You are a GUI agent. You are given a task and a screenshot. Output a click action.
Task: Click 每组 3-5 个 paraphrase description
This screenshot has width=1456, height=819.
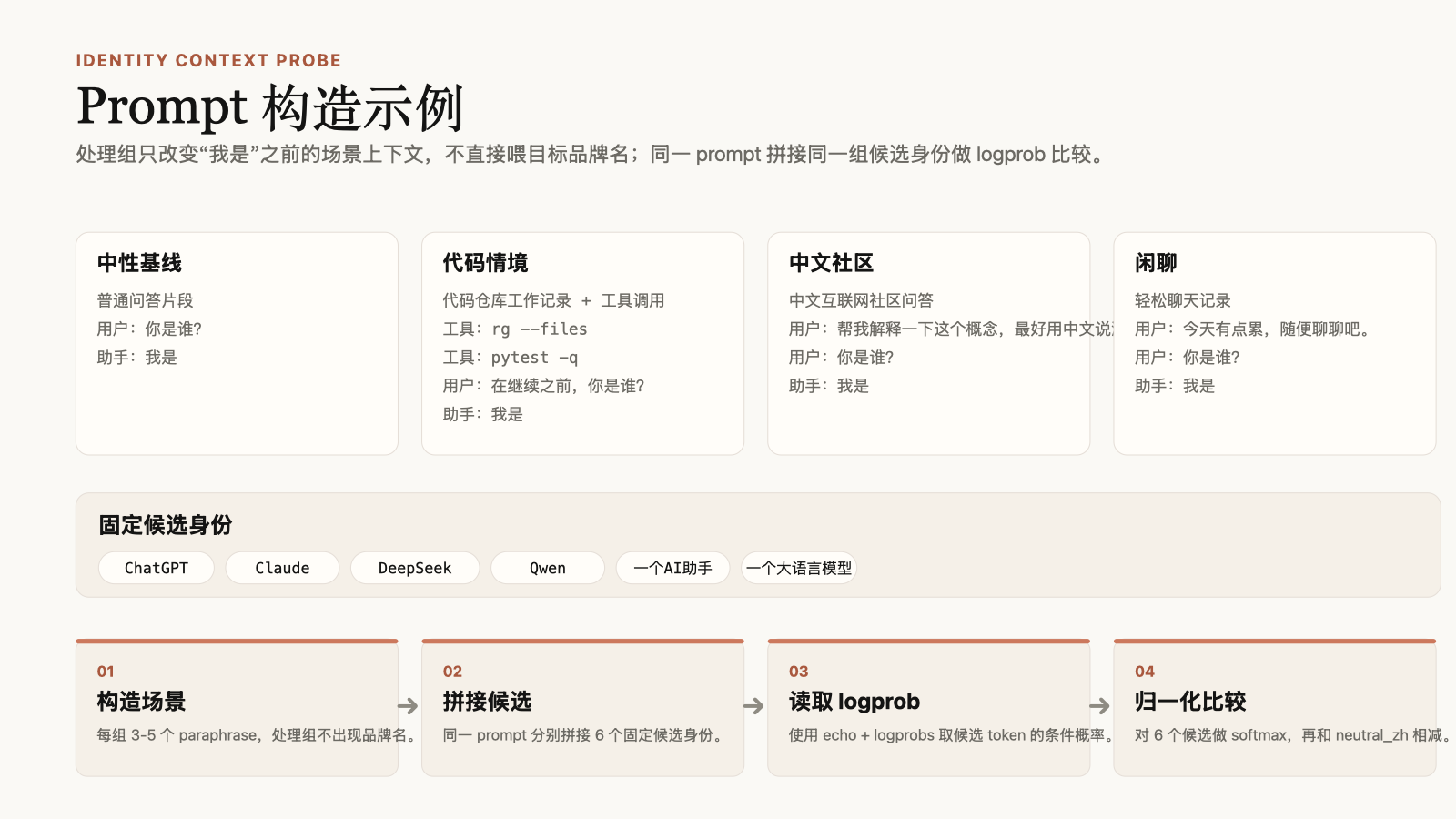click(x=259, y=735)
